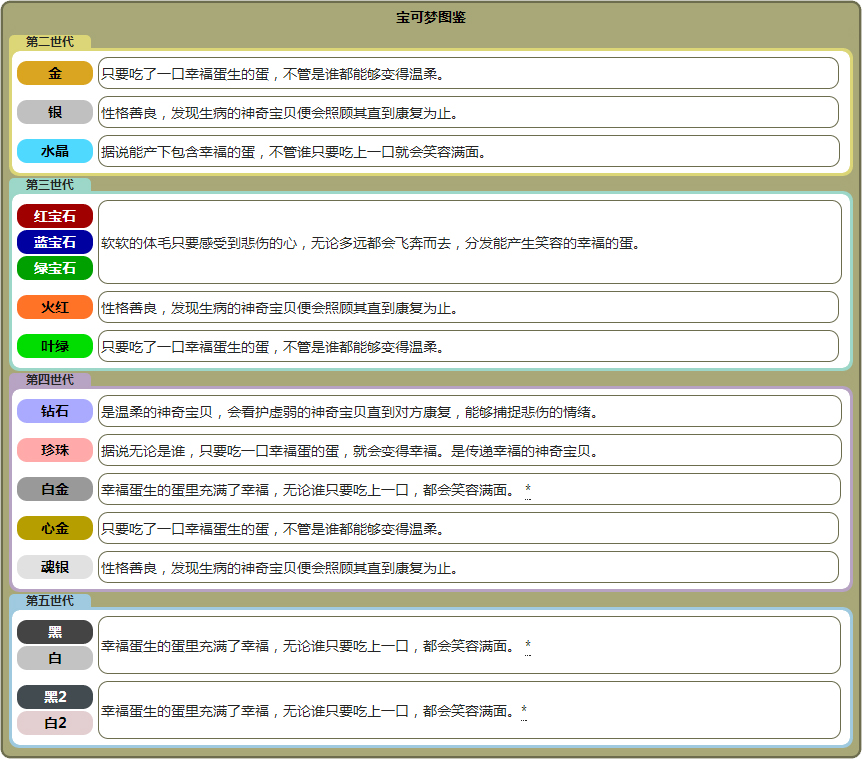
Task: Click the 第二世代 section tab
Action: click(50, 42)
